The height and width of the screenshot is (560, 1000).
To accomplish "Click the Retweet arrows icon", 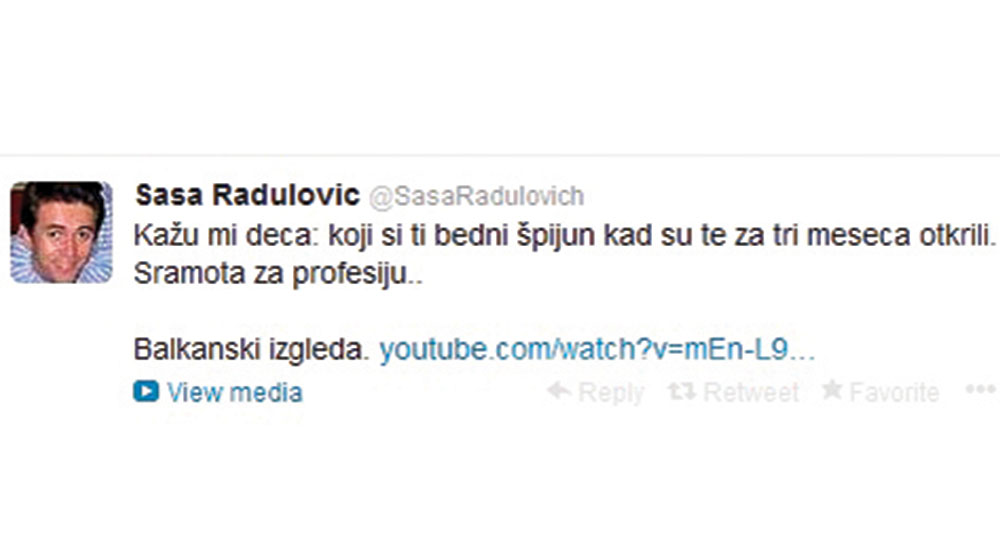I will pyautogui.click(x=682, y=391).
